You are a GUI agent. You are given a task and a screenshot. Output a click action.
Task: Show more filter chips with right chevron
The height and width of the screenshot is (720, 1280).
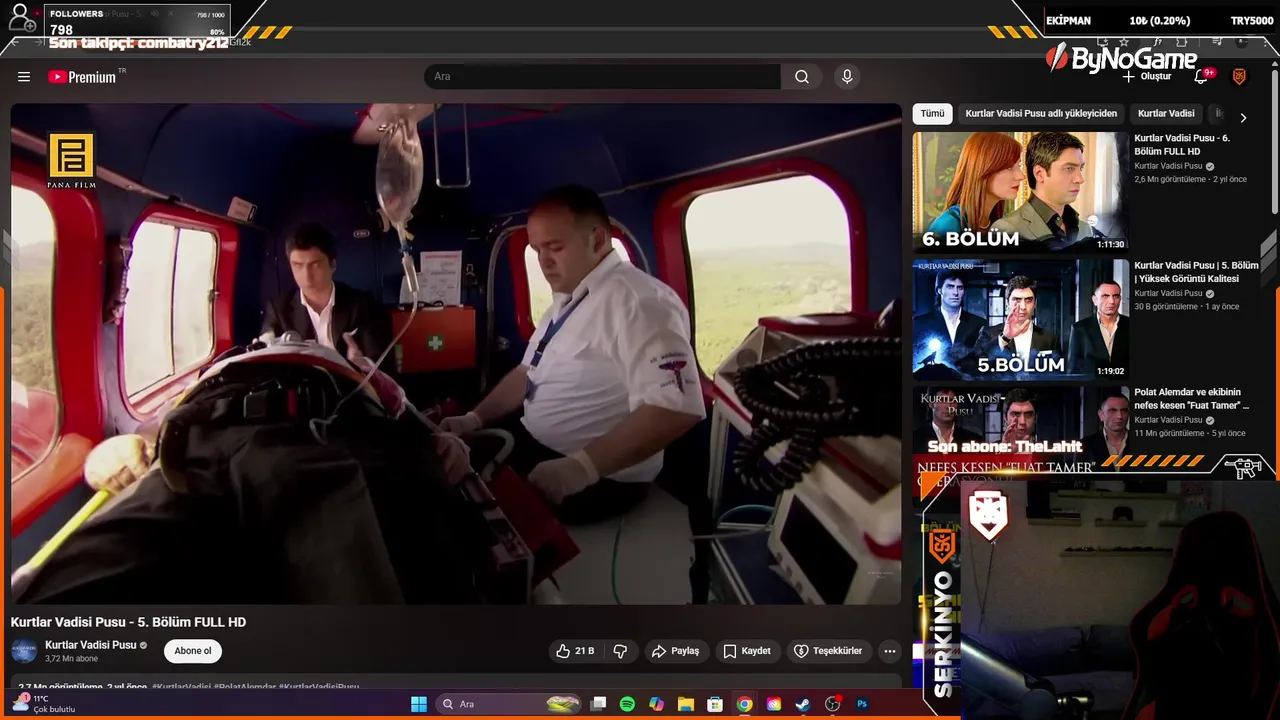click(1243, 117)
